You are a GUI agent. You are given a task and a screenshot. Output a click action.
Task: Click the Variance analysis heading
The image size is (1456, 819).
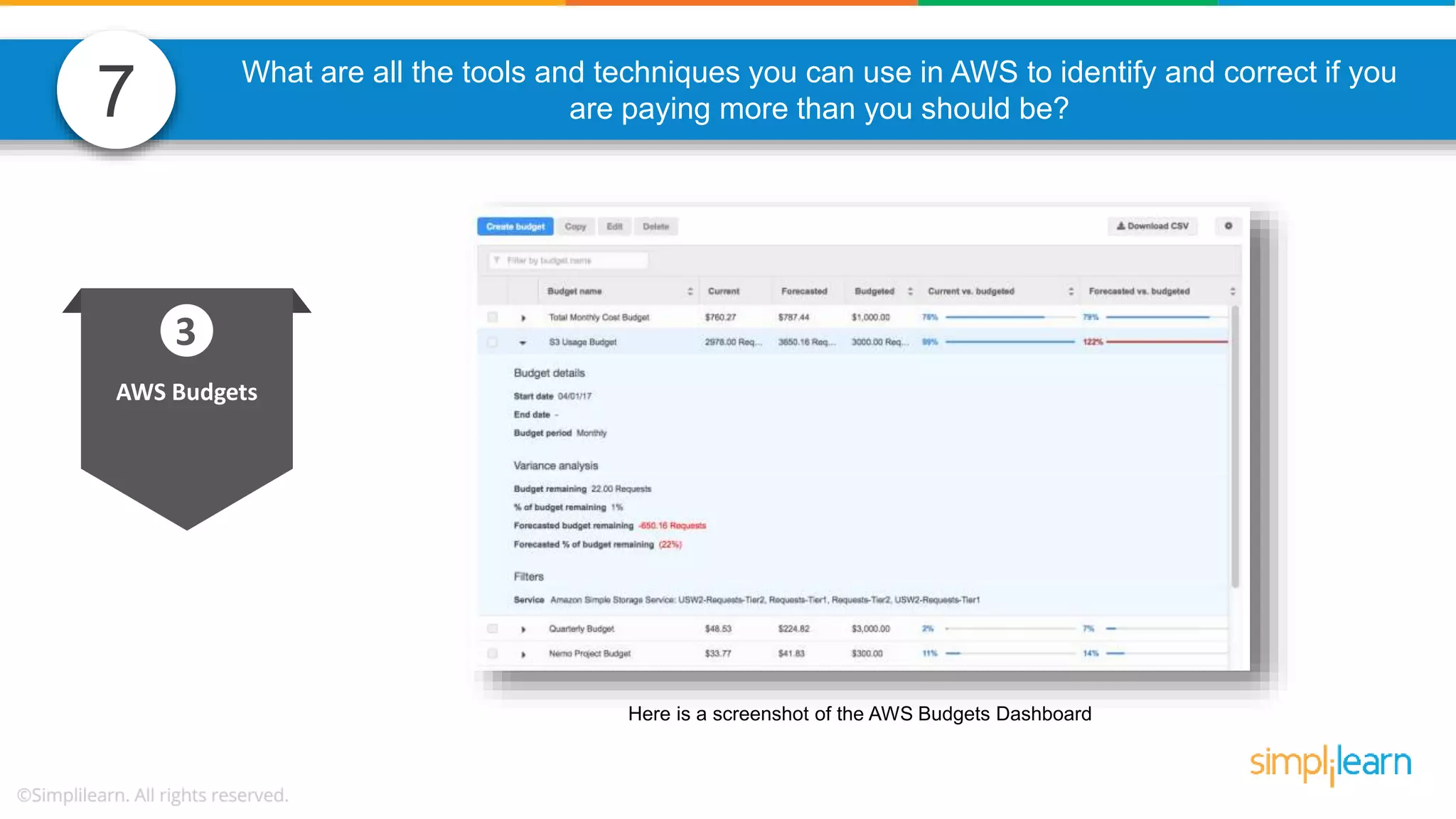click(555, 466)
